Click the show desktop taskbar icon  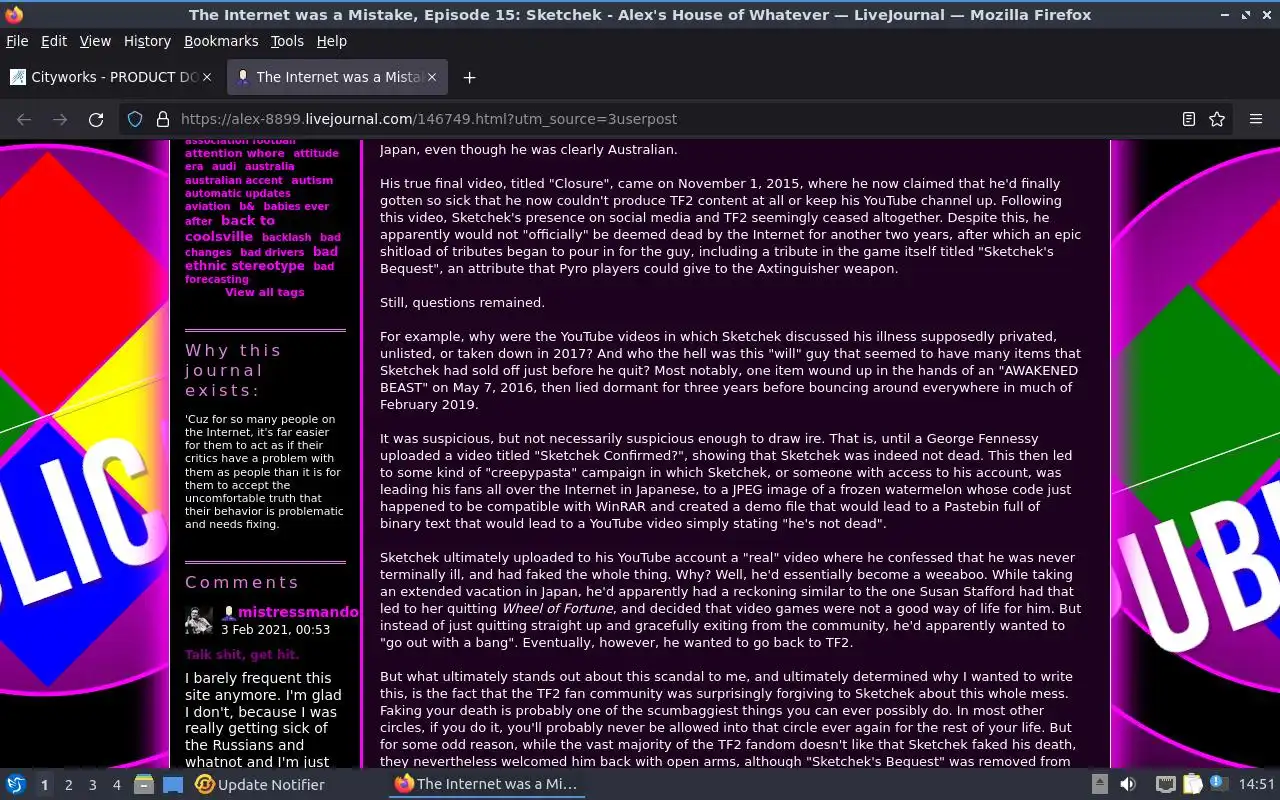(173, 784)
